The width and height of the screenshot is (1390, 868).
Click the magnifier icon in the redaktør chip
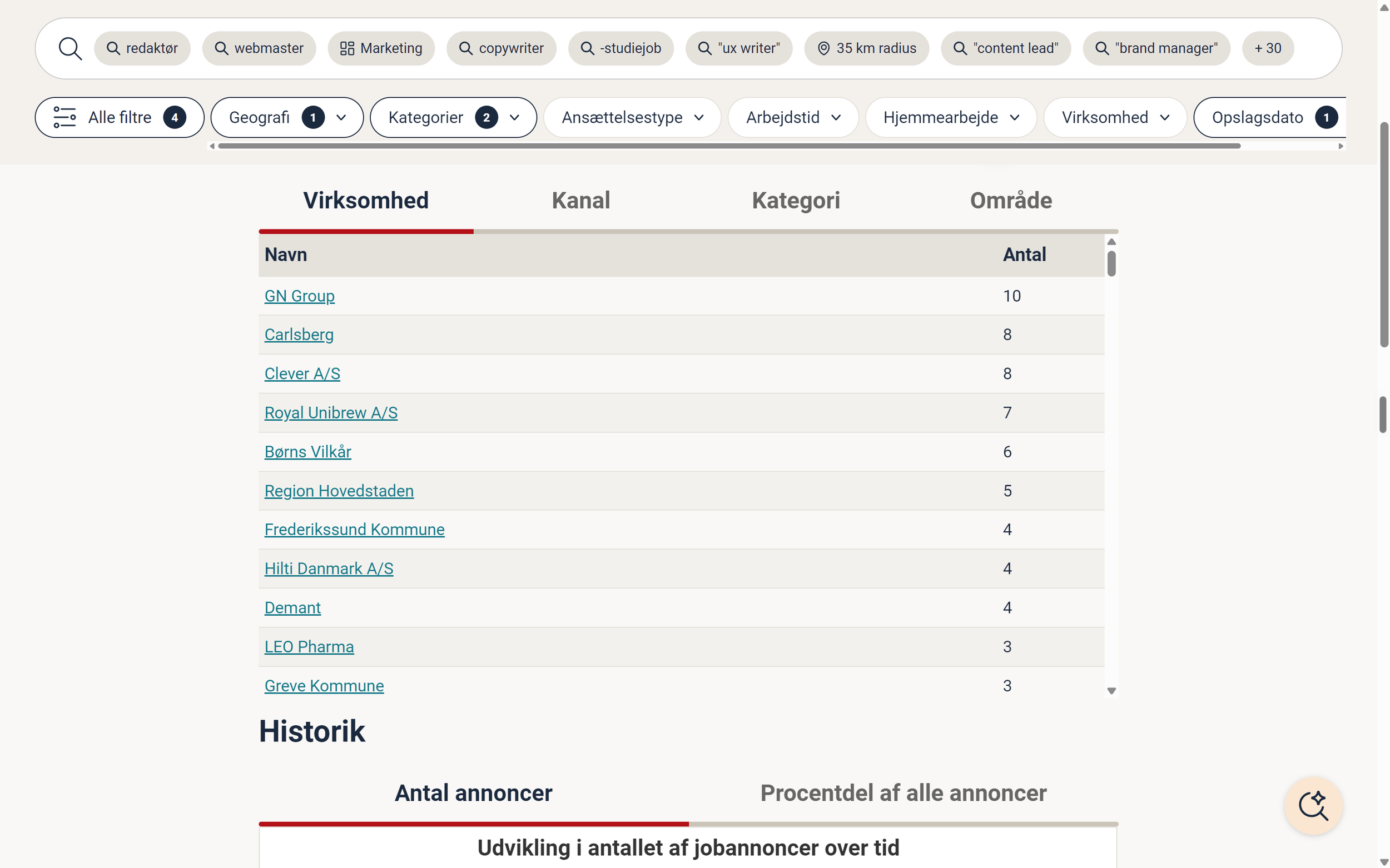point(113,48)
